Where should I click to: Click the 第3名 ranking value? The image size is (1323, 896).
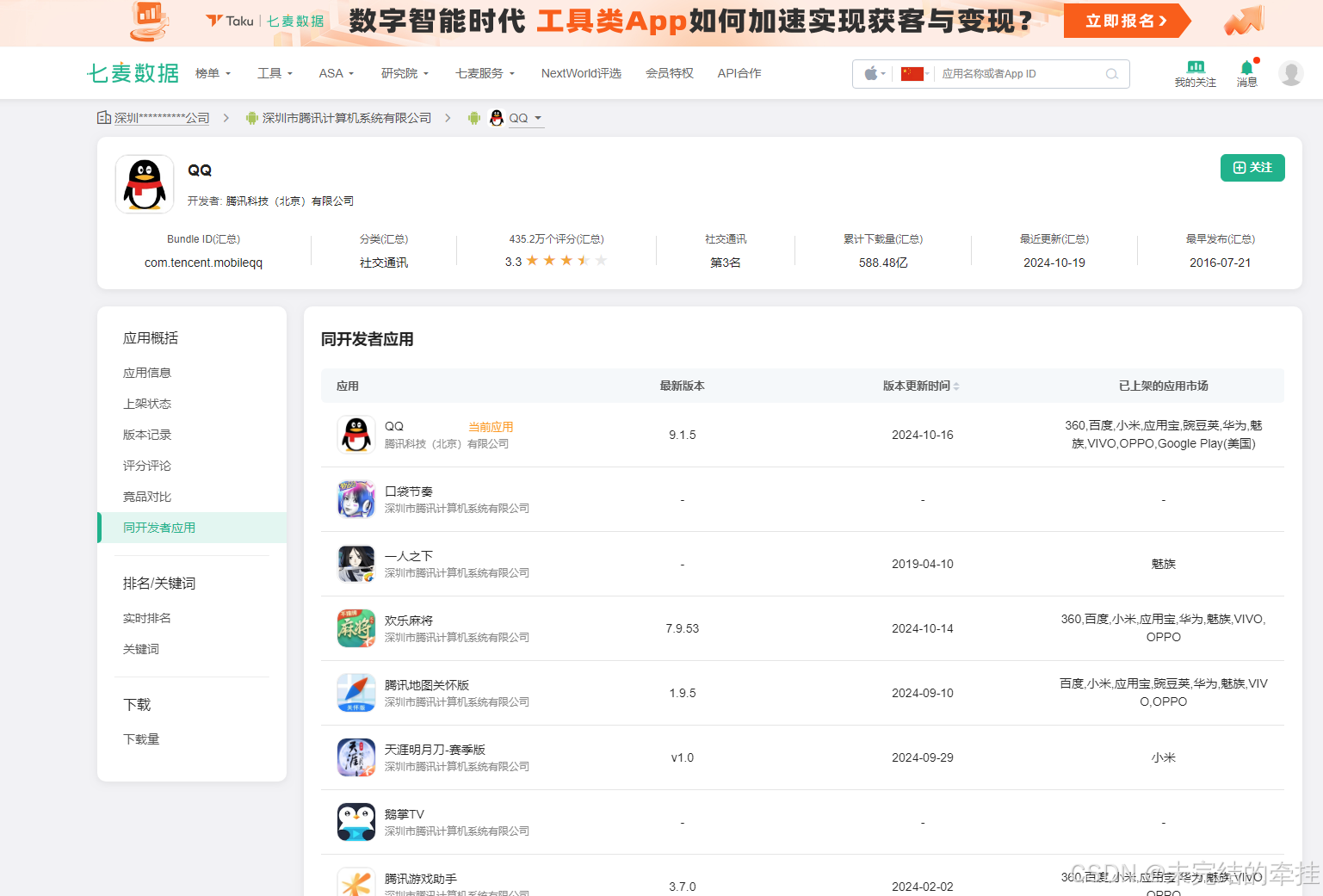click(x=726, y=263)
